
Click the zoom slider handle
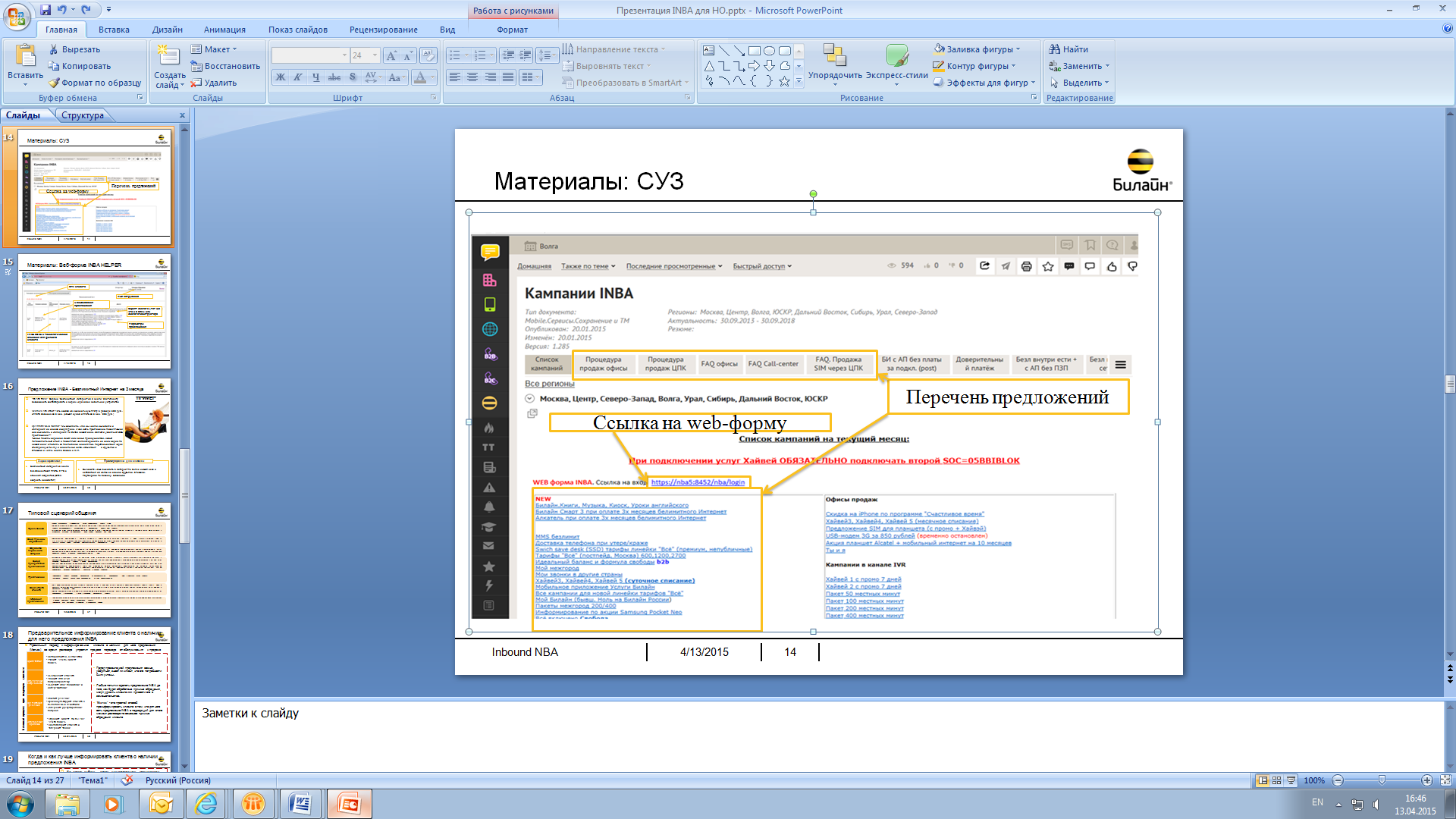(x=1382, y=780)
